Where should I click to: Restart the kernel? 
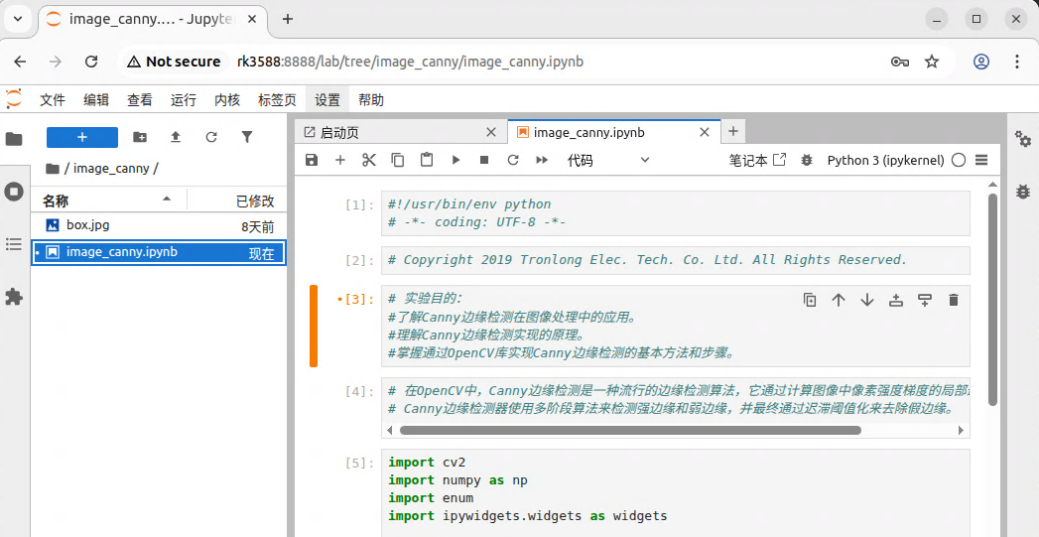pyautogui.click(x=513, y=160)
